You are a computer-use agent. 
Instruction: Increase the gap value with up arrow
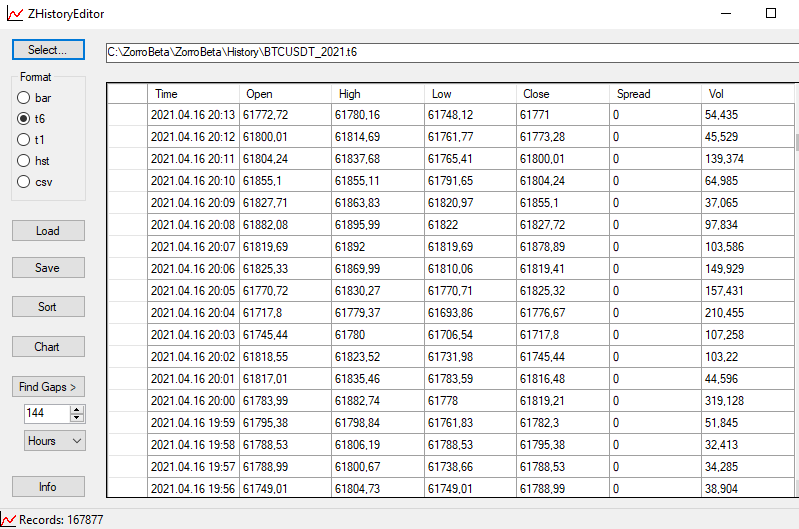(77, 409)
